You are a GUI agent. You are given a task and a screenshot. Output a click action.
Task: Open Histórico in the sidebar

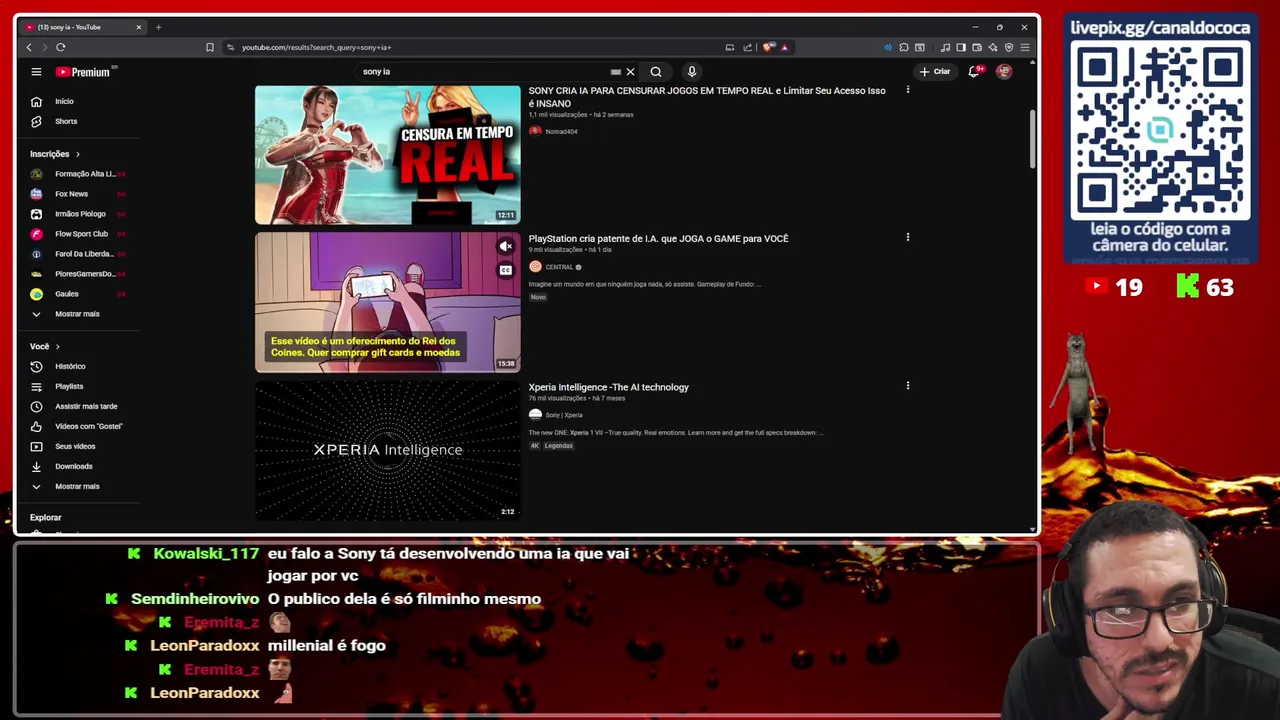tap(77, 366)
